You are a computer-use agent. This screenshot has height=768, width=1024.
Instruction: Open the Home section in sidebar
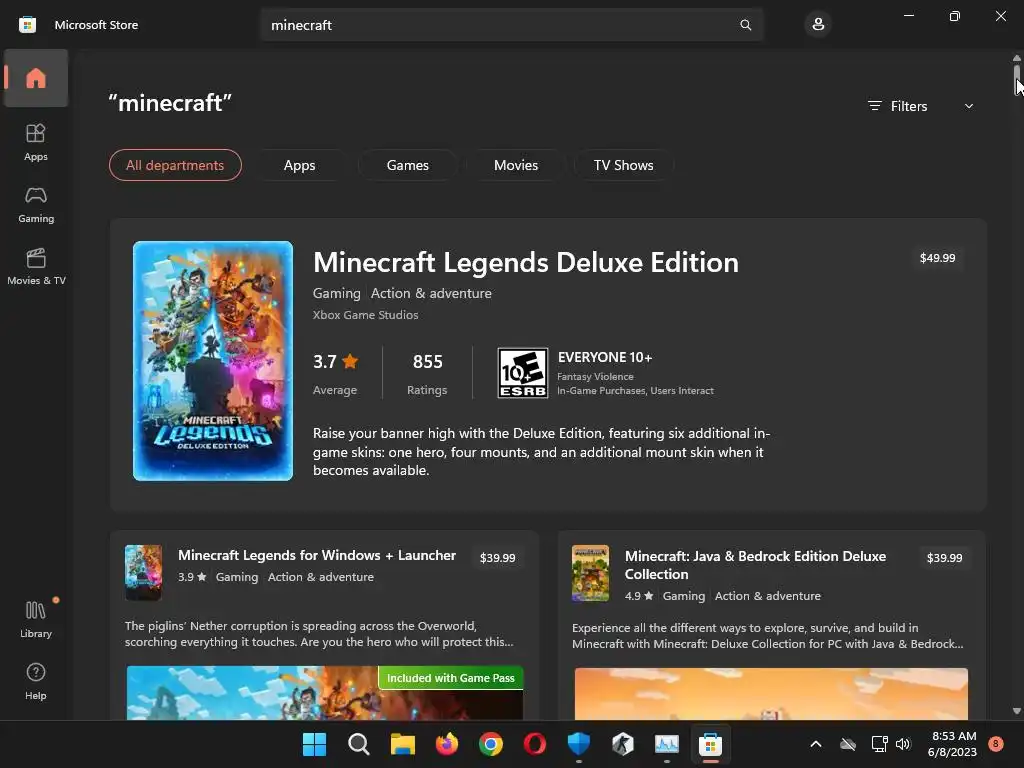(x=36, y=78)
